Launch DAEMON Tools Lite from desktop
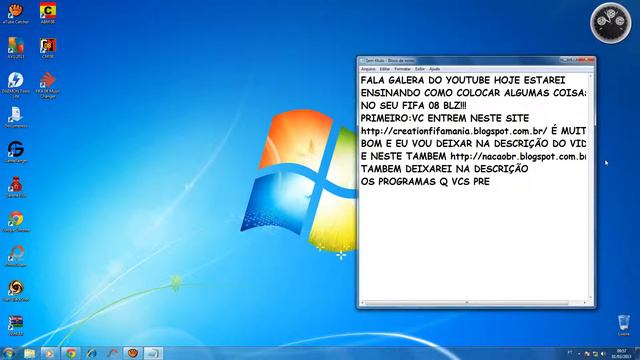The height and width of the screenshot is (360, 640). [x=16, y=84]
